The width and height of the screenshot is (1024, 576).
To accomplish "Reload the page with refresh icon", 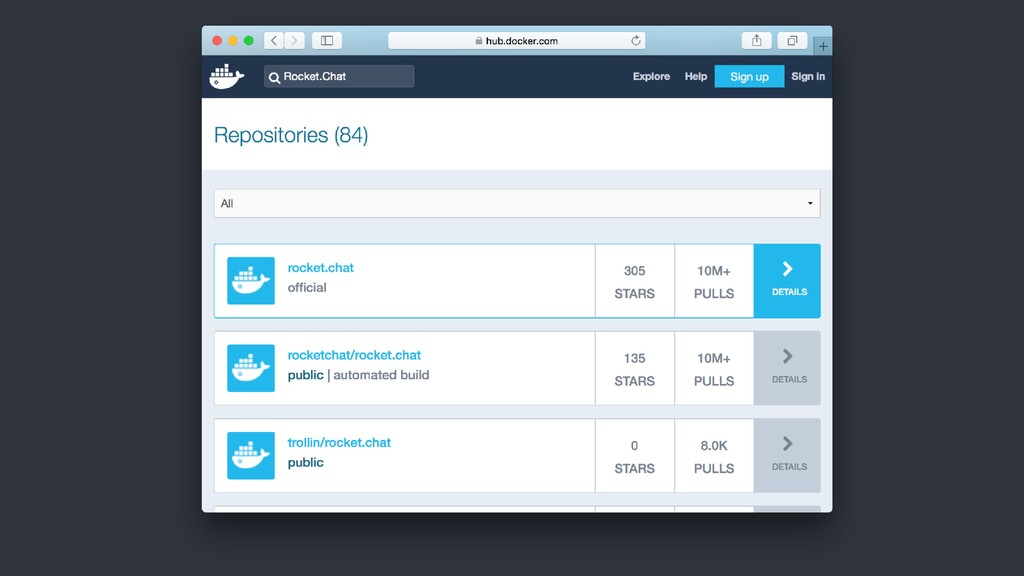I will 635,40.
